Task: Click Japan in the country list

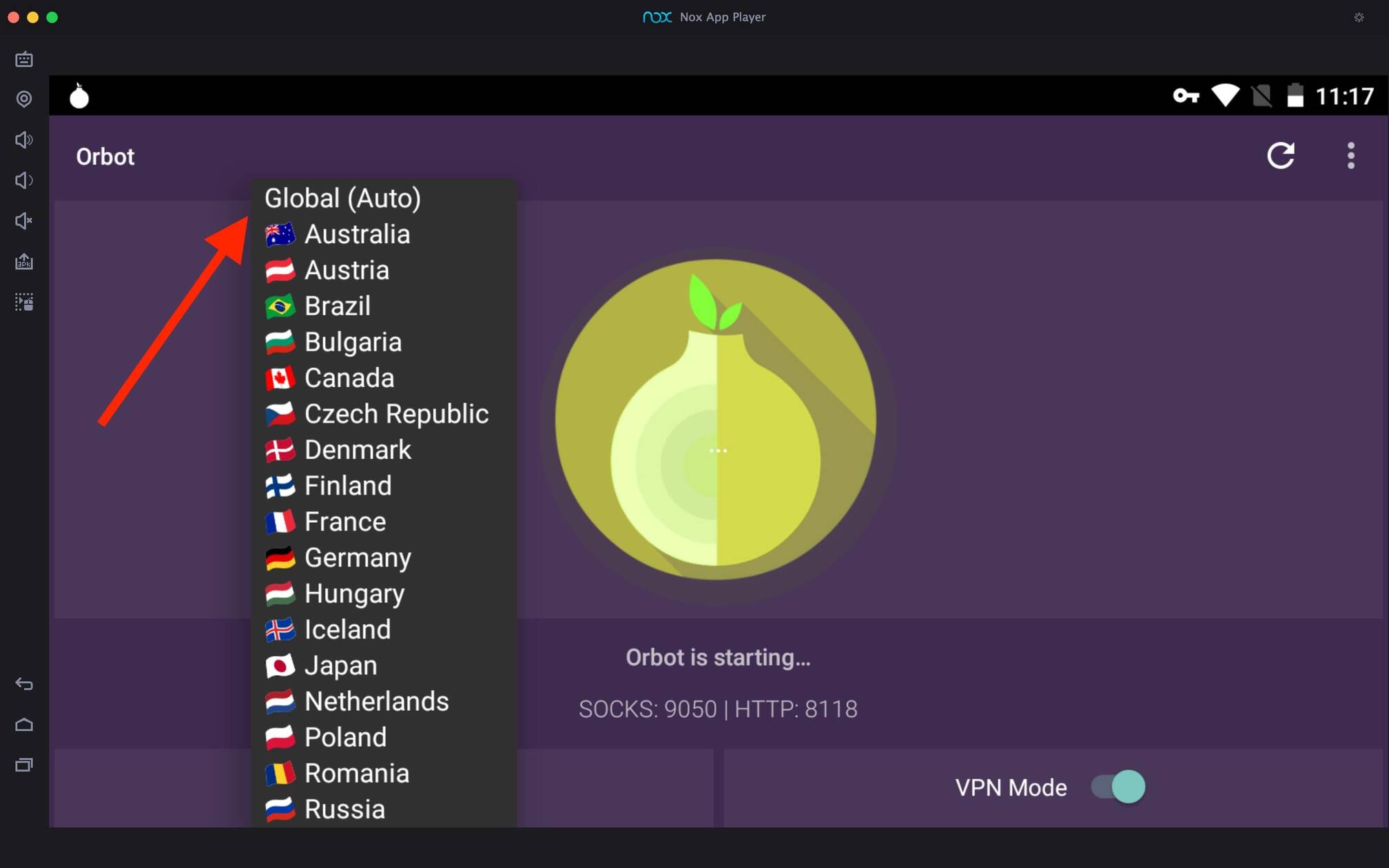Action: click(x=340, y=665)
